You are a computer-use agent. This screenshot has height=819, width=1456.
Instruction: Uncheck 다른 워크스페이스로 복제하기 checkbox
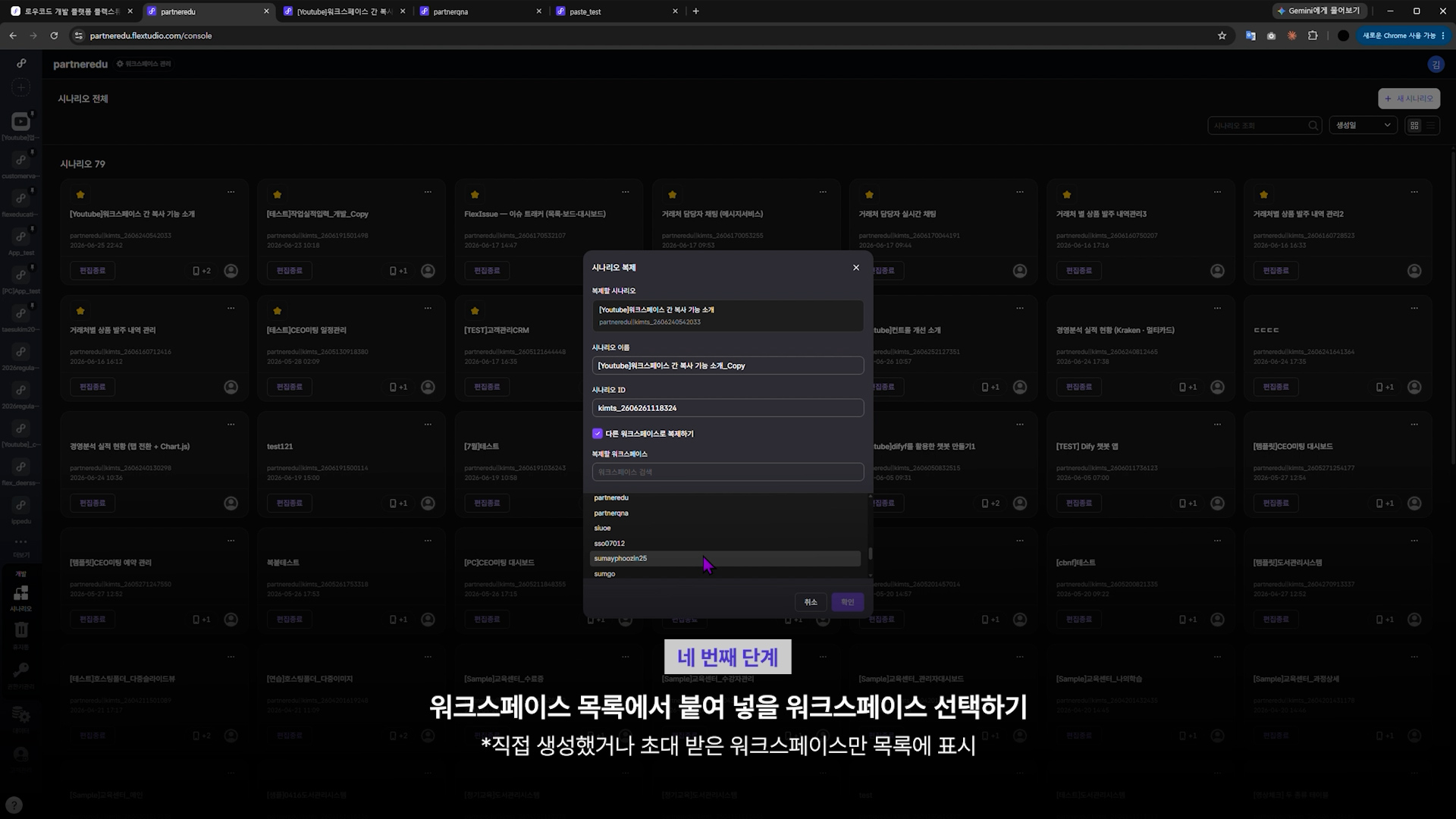coord(598,434)
